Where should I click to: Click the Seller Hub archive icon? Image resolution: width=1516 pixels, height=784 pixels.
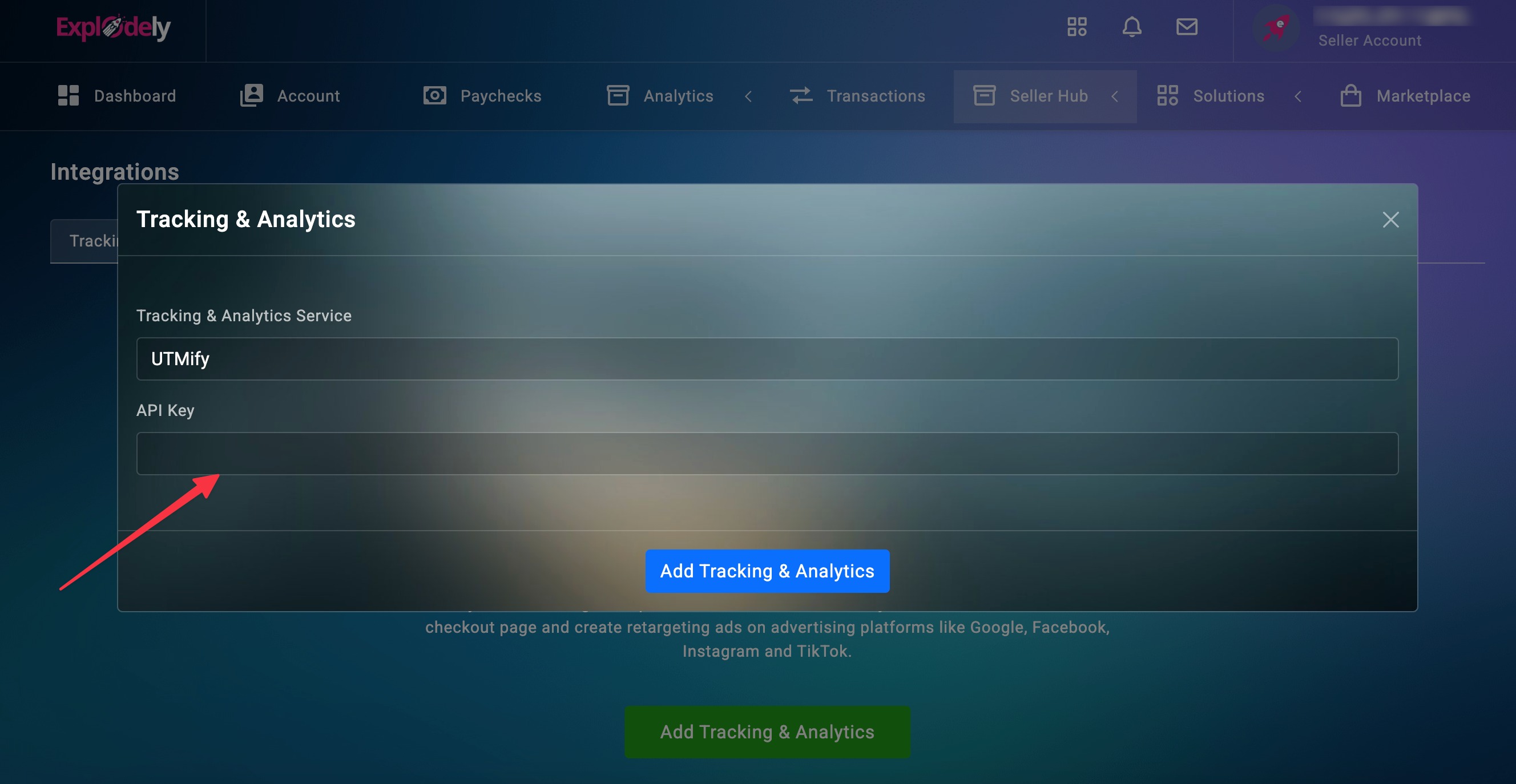tap(985, 96)
